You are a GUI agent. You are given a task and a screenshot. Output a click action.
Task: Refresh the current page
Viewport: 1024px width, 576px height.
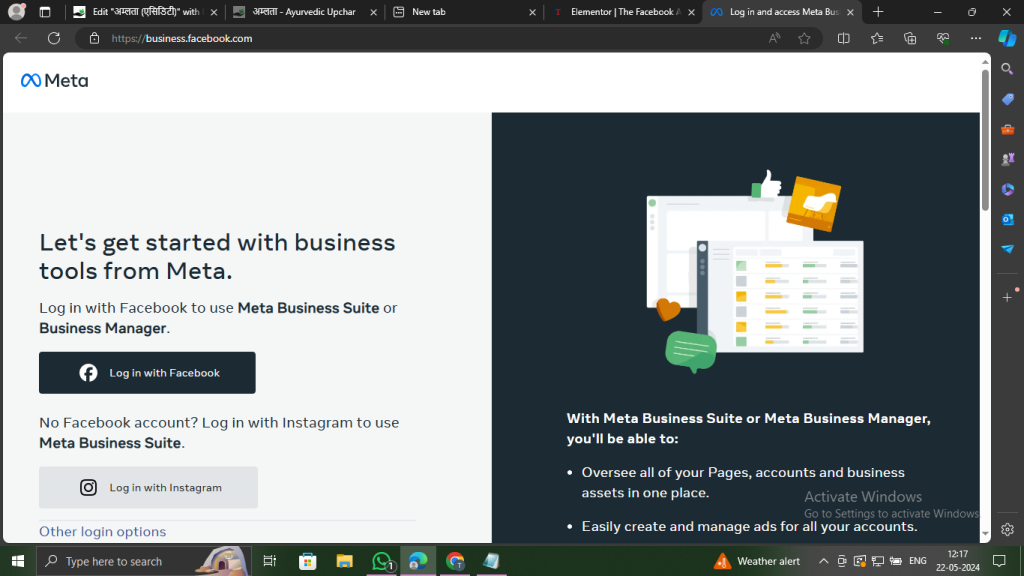54,39
